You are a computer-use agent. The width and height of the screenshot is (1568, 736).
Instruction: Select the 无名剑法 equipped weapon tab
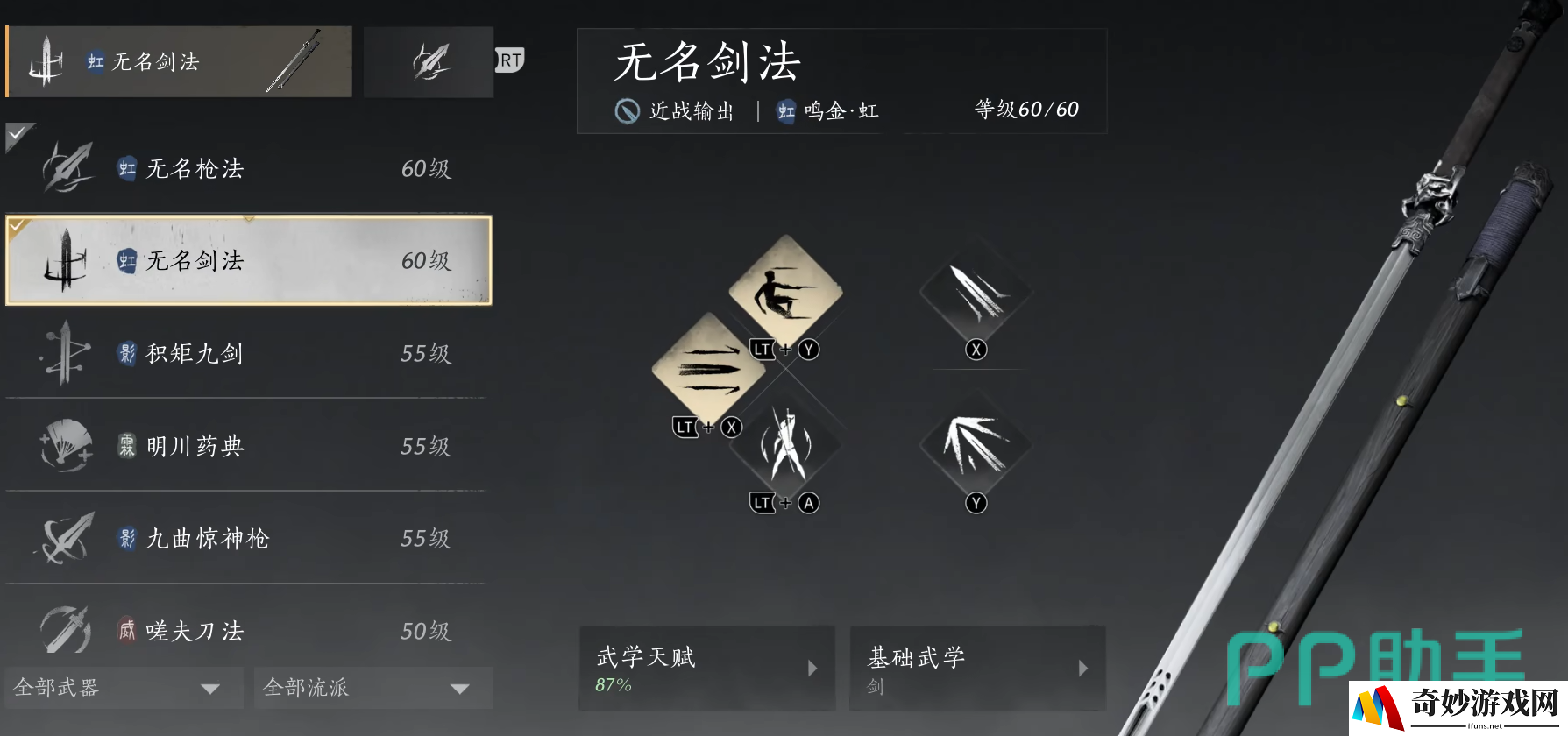point(179,61)
